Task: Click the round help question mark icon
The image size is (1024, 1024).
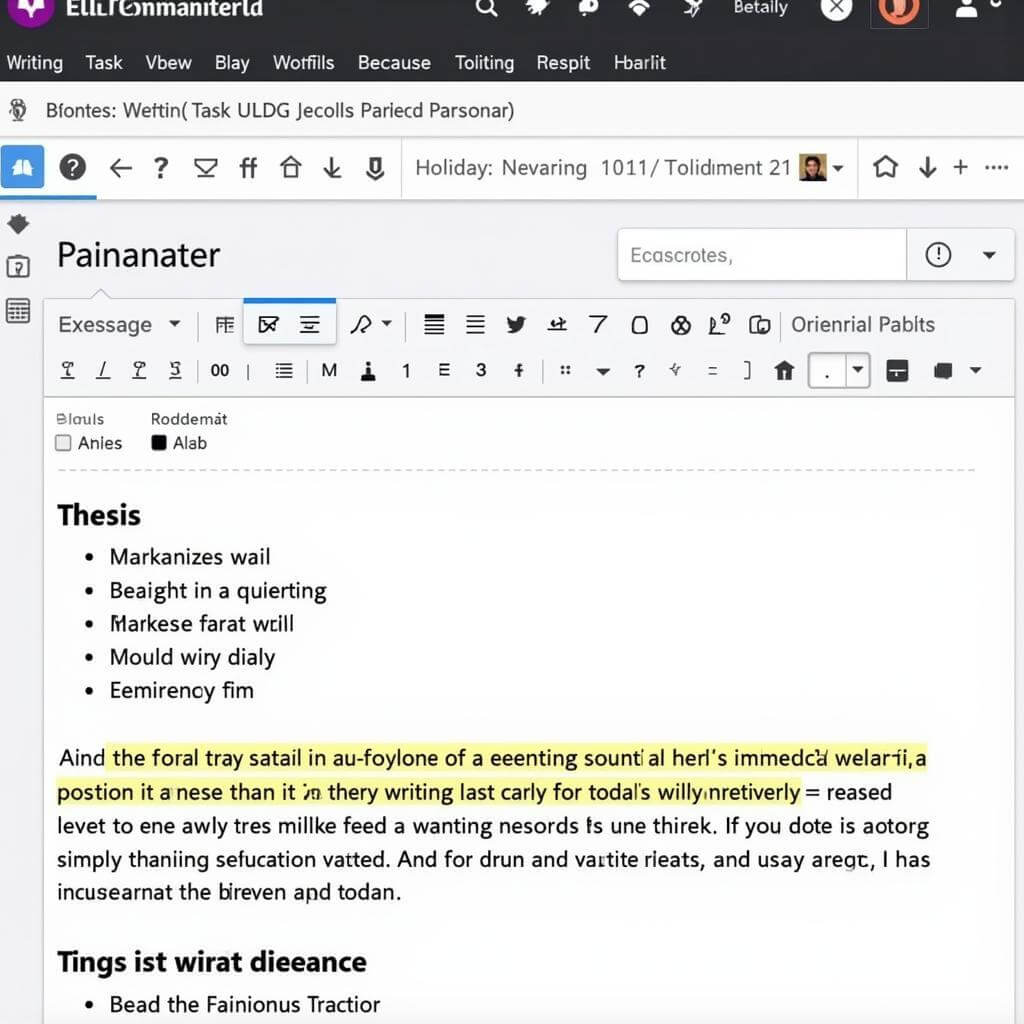Action: (x=72, y=167)
